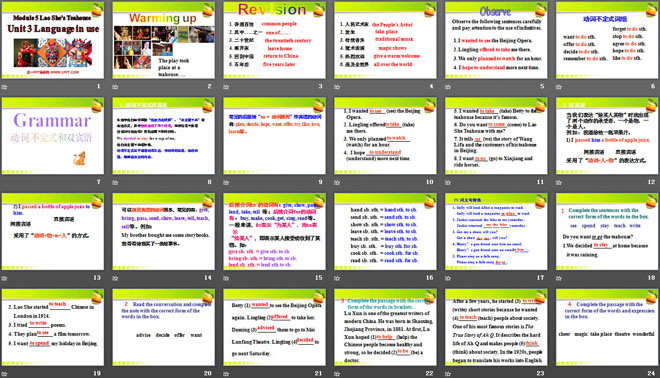This screenshot has width=660, height=378.
Task: Select slide 21 about Betty and Beijing Opera
Action: pyautogui.click(x=274, y=327)
